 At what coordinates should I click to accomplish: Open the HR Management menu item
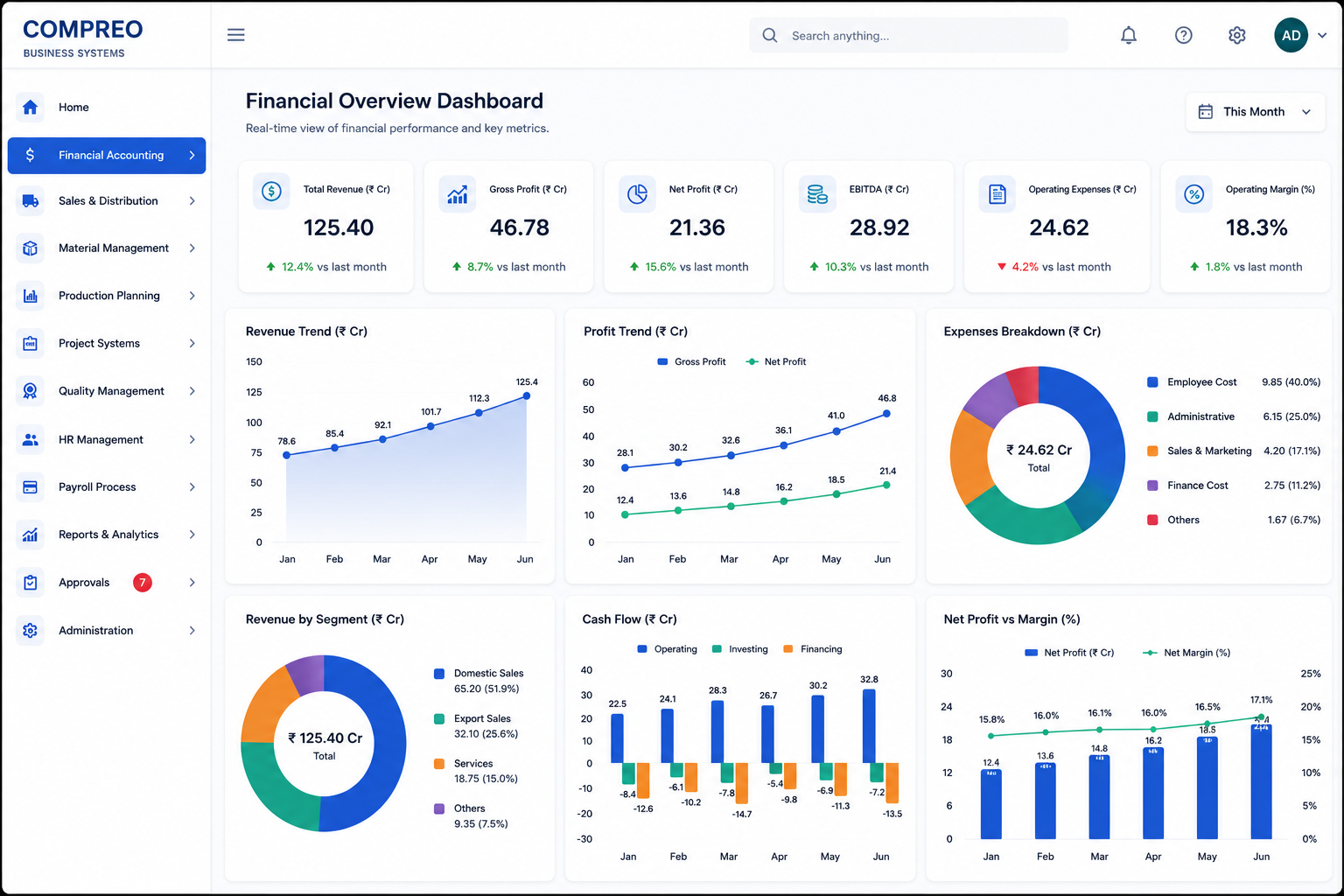tap(107, 439)
